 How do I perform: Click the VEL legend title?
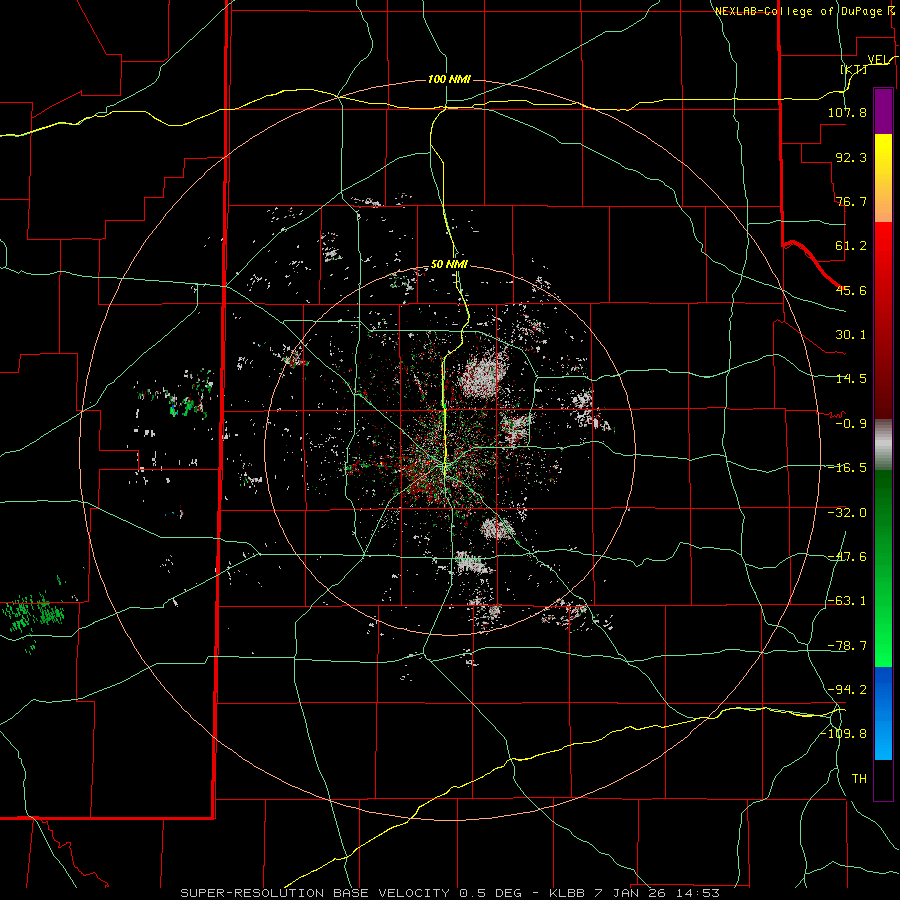click(878, 59)
